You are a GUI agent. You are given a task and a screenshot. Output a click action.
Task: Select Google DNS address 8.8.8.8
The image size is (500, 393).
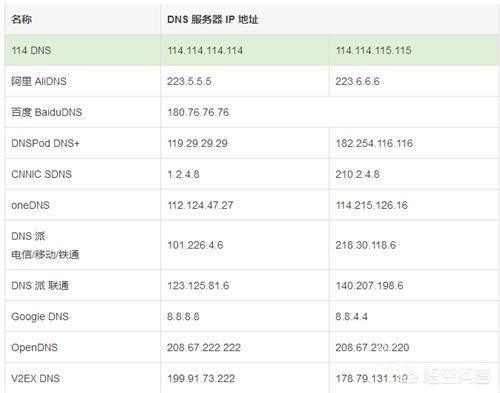click(183, 316)
